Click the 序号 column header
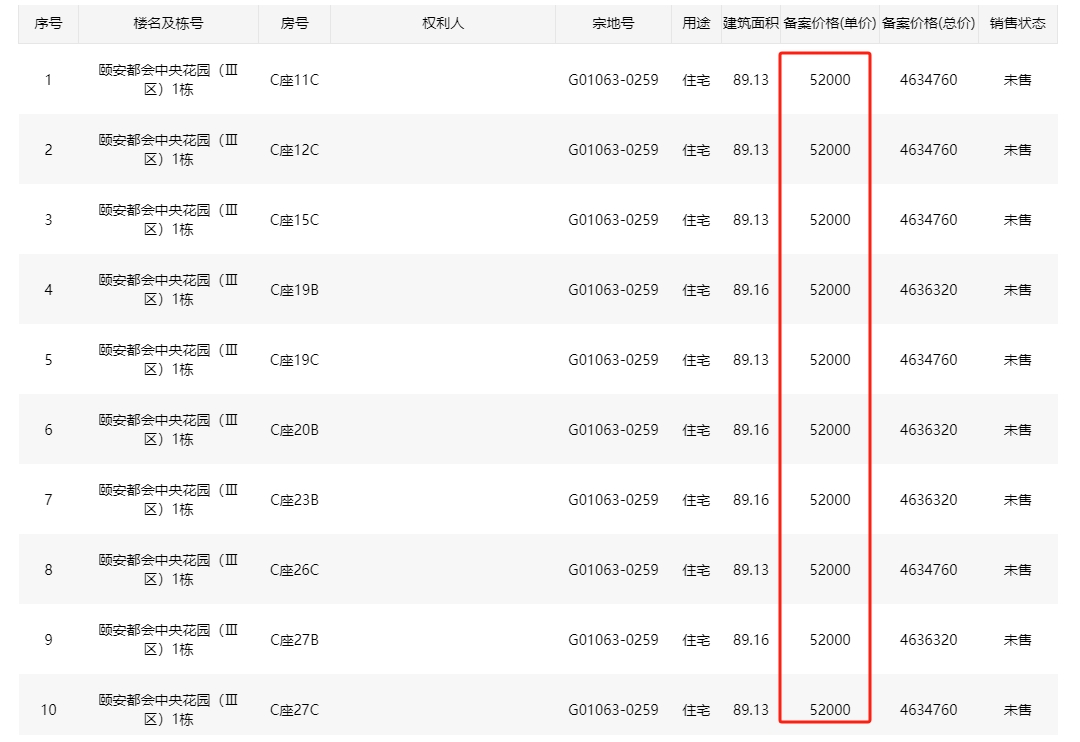Image resolution: width=1080 pixels, height=742 pixels. [x=48, y=23]
